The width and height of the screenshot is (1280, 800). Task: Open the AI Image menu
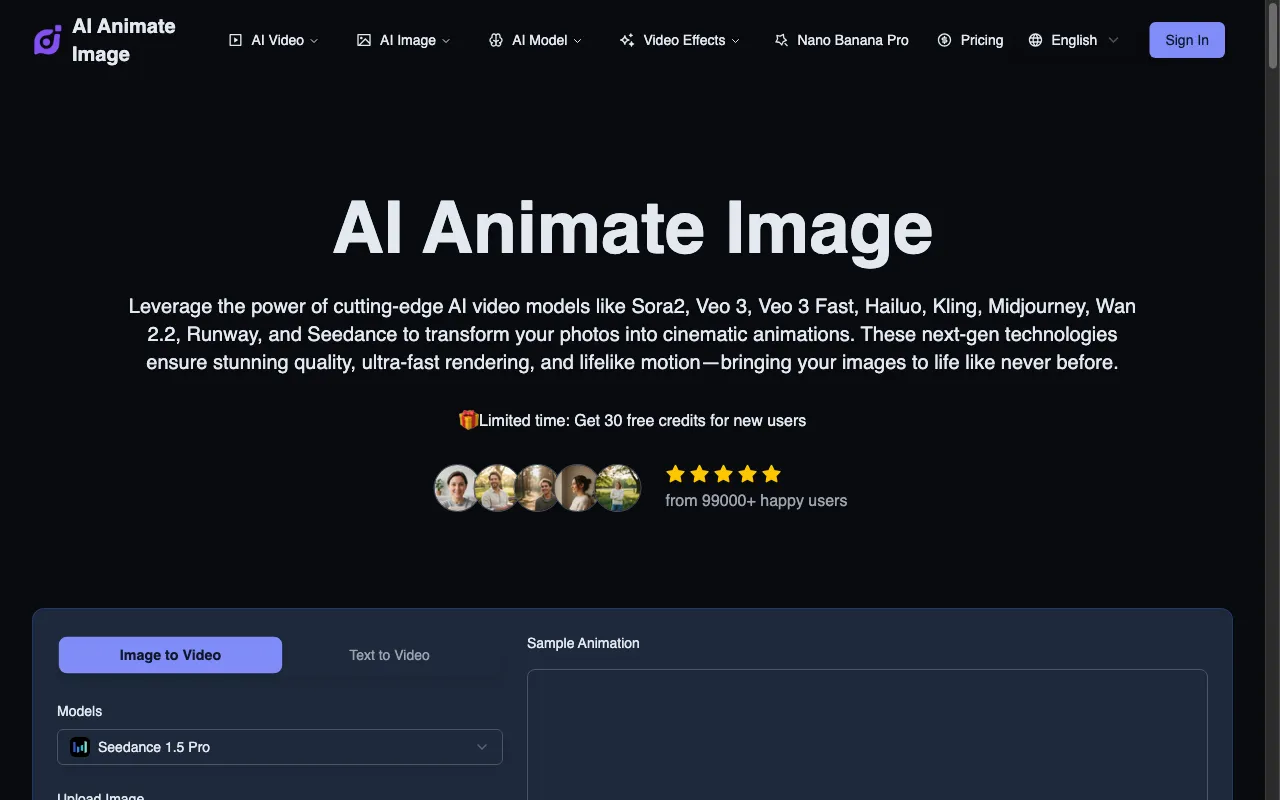[x=404, y=40]
